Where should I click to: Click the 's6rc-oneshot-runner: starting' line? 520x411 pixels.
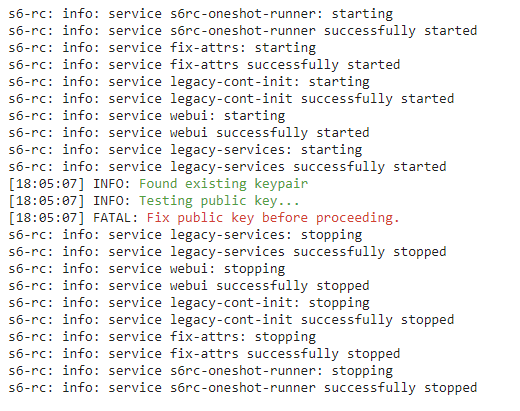click(x=201, y=14)
